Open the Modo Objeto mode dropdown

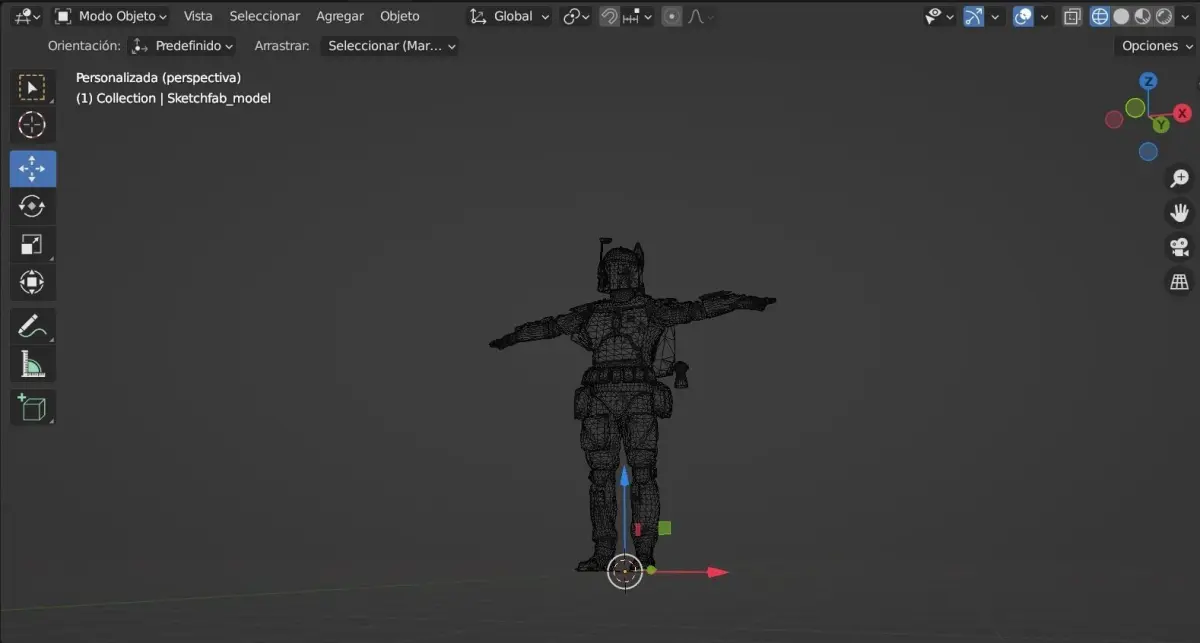point(112,16)
